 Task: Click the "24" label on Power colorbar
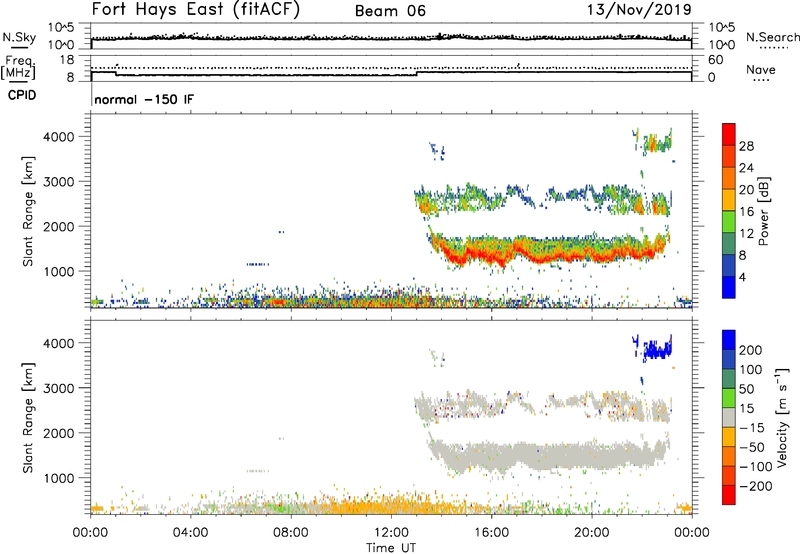point(746,168)
